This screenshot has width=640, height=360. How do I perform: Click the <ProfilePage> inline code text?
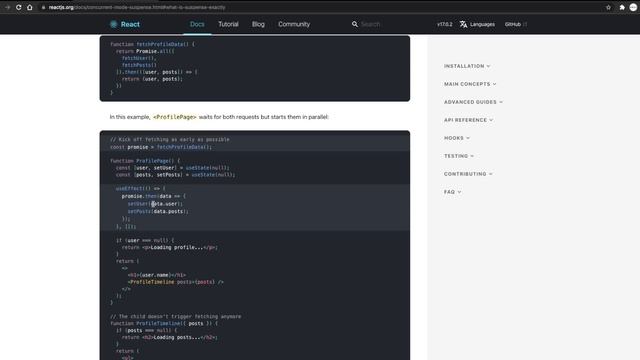[x=174, y=117]
